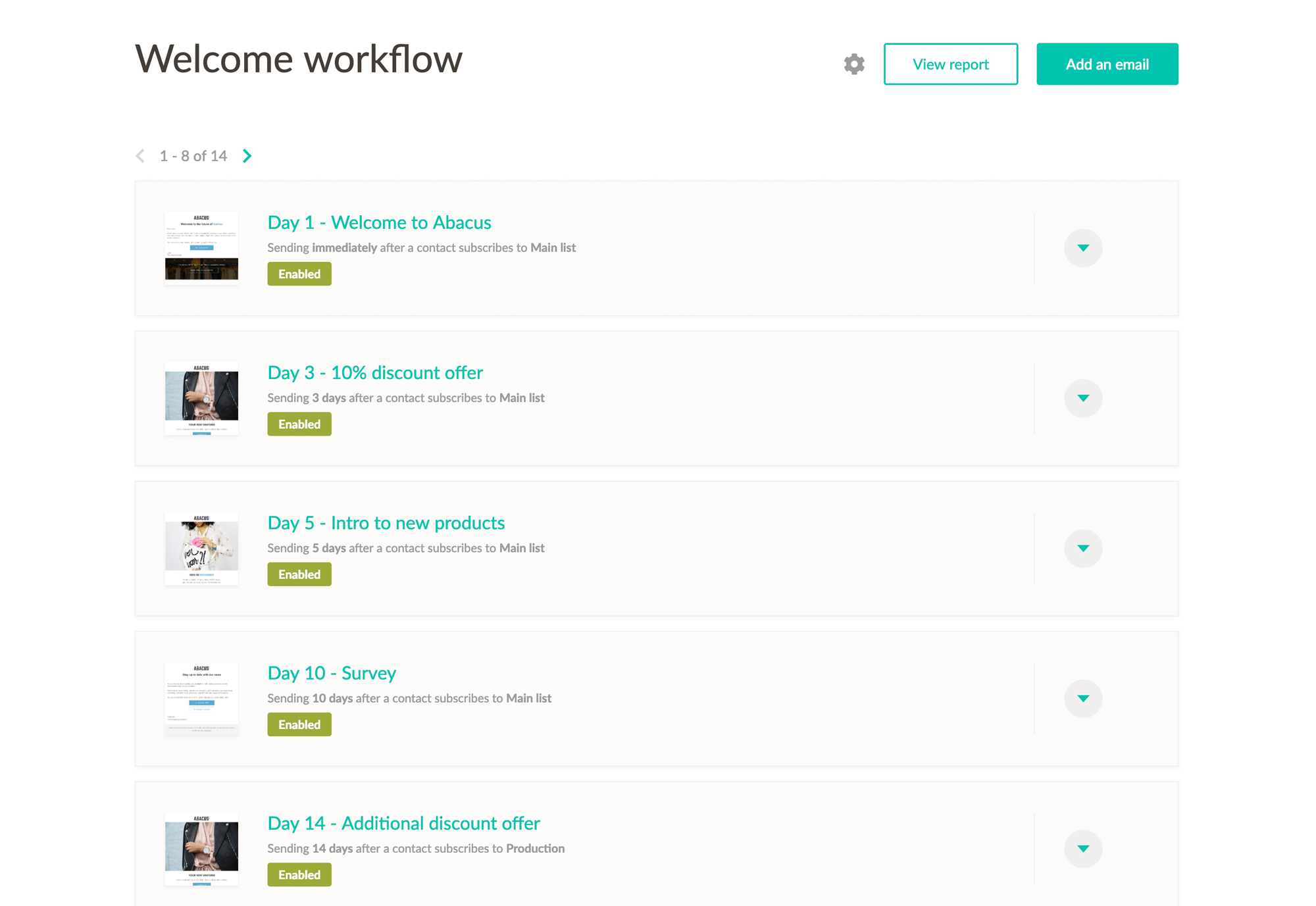This screenshot has height=906, width=1316.
Task: Click Enabled badge on Day 10 Survey
Action: (299, 724)
